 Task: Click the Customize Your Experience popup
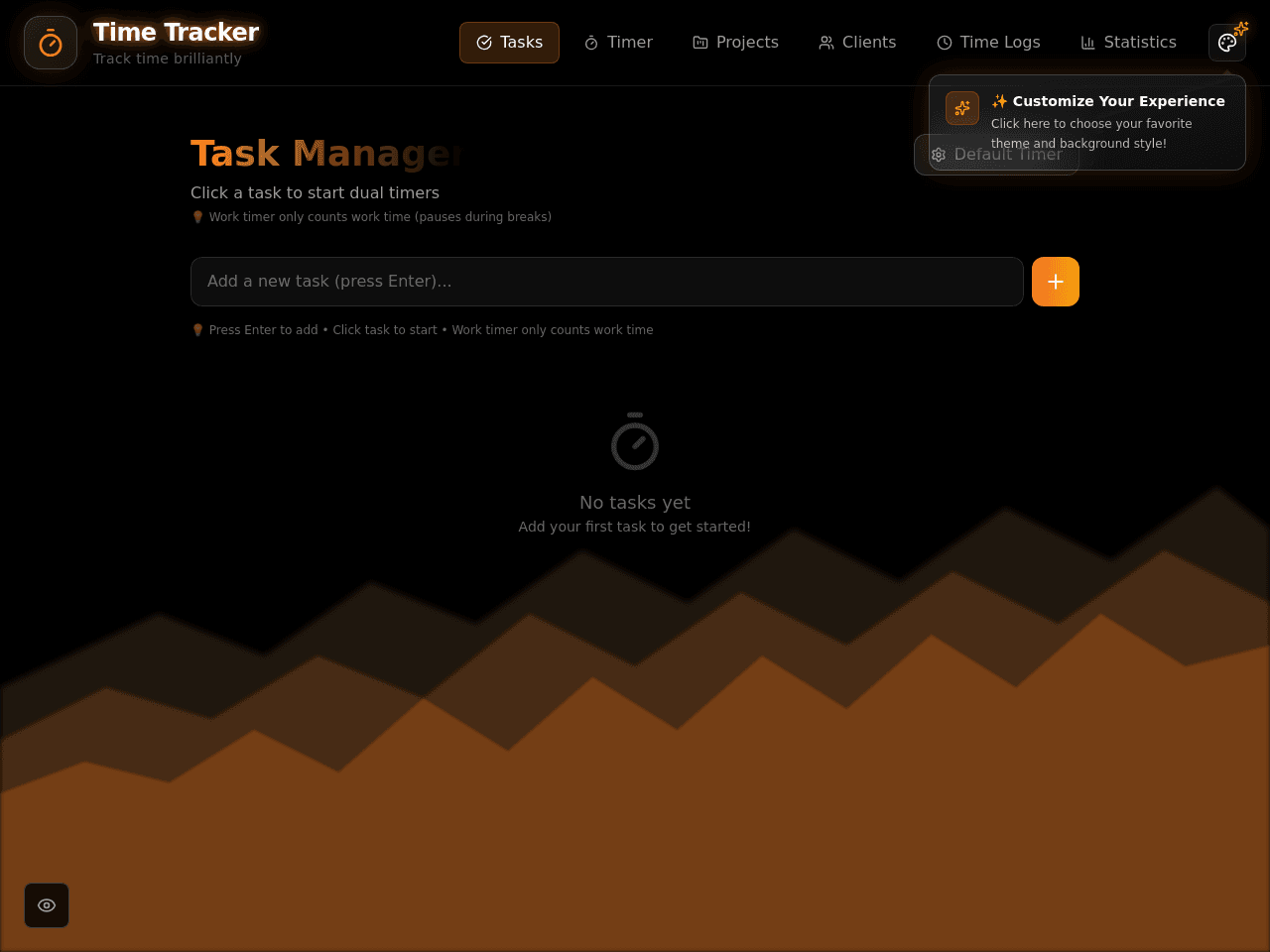pos(1087,122)
